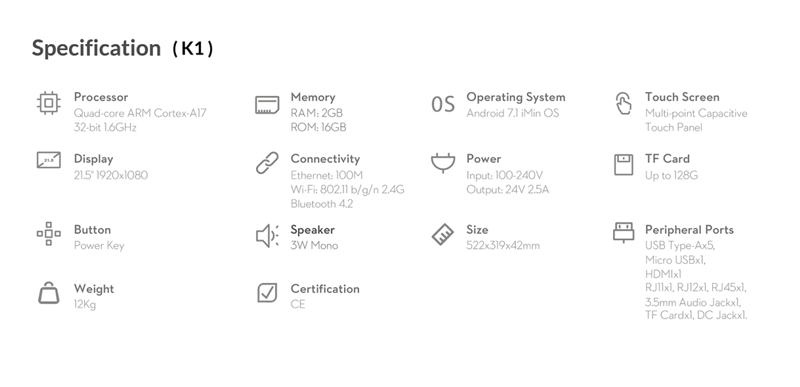The width and height of the screenshot is (800, 387).
Task: Click the Peripheral Ports USB icon
Action: click(x=623, y=233)
